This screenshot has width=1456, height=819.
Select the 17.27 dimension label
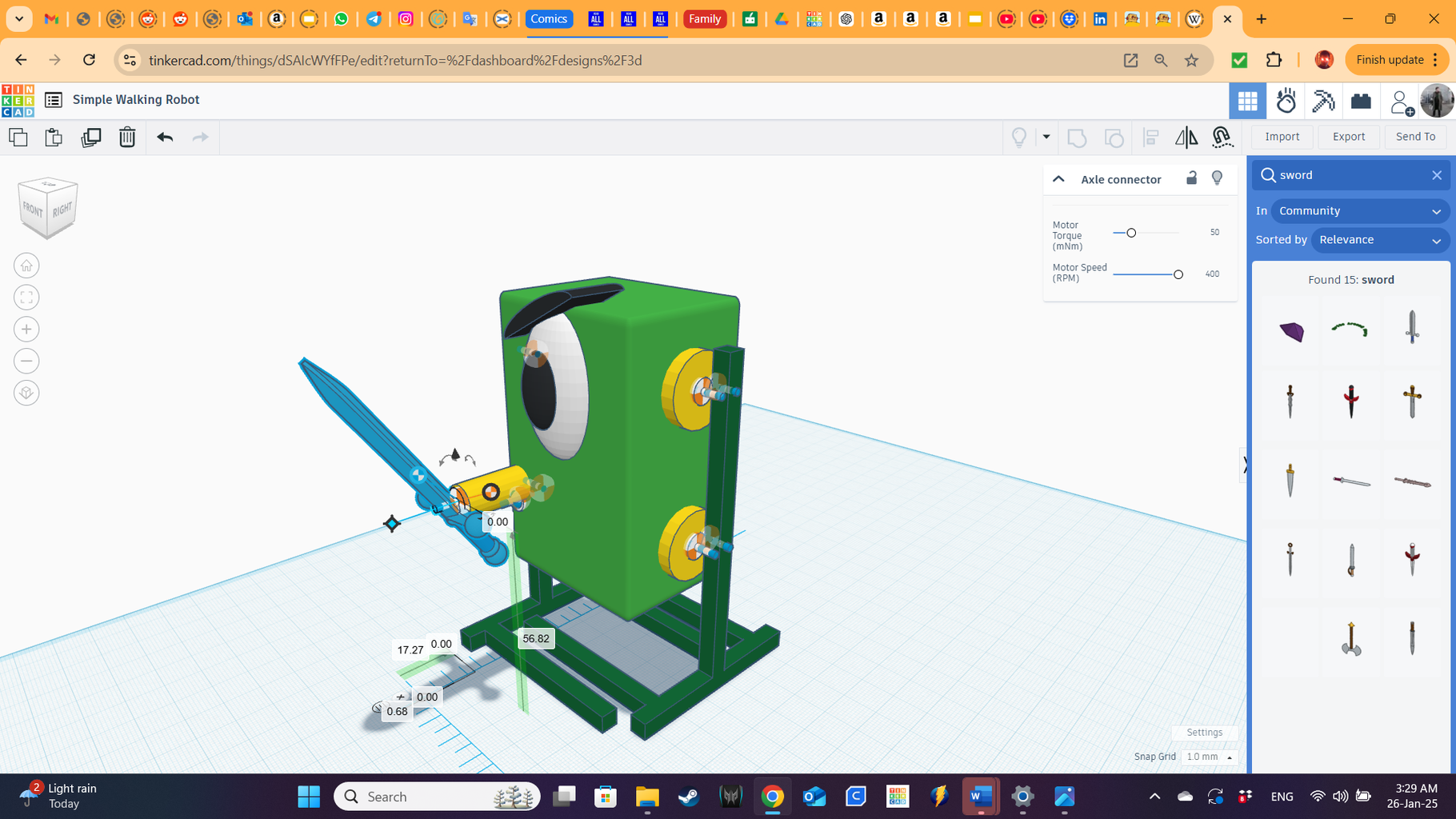click(410, 650)
